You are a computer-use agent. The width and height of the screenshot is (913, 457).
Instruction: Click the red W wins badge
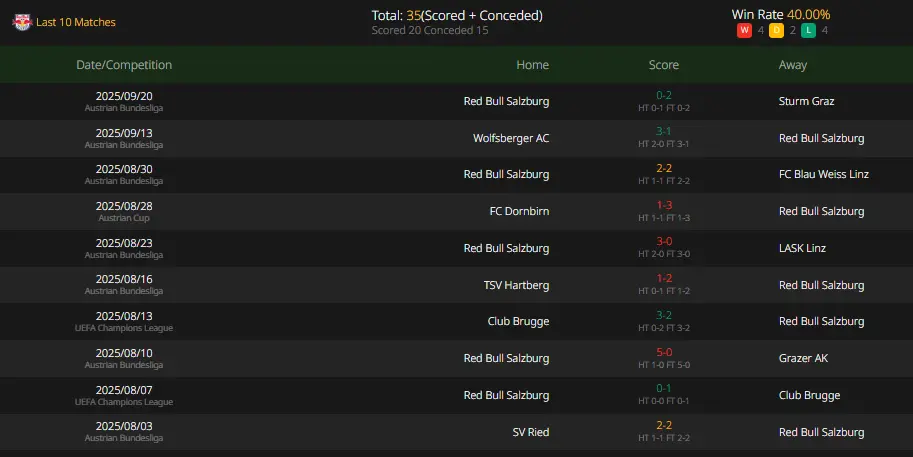(x=744, y=30)
